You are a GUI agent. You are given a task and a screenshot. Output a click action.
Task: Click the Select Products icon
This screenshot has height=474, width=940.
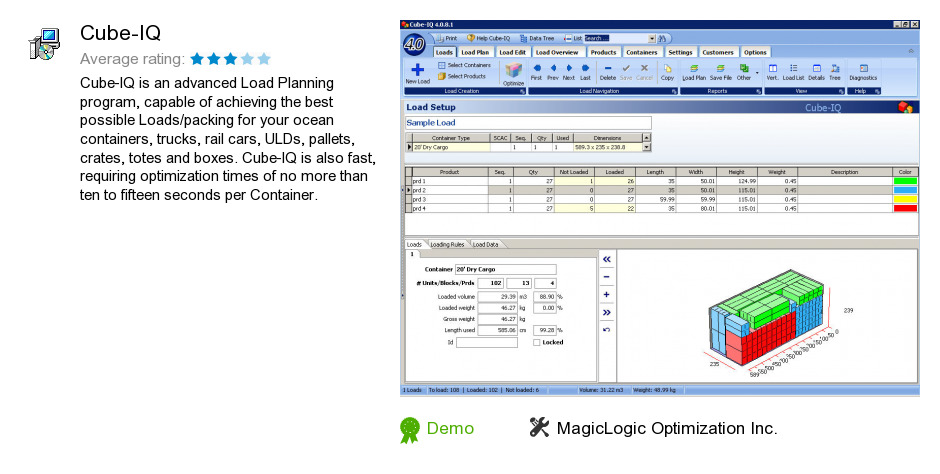tap(441, 76)
